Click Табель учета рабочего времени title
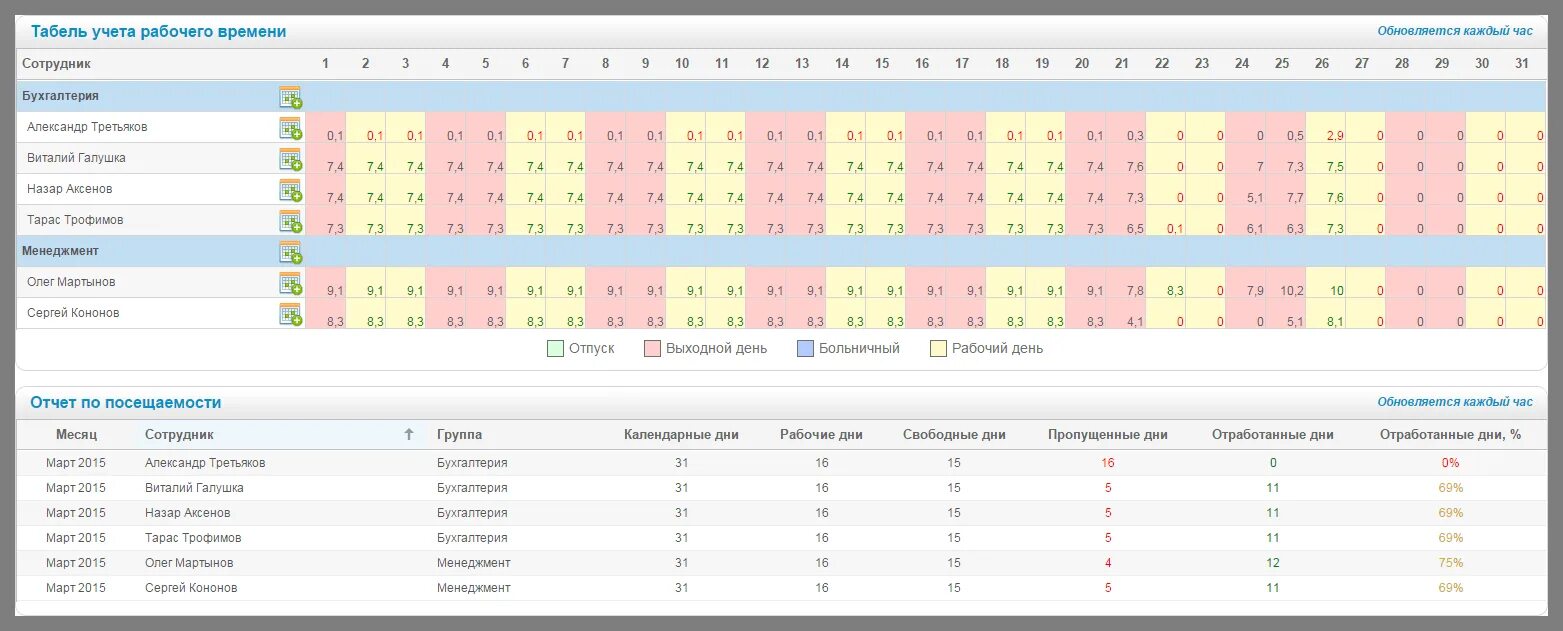The height and width of the screenshot is (631, 1563). pos(158,31)
